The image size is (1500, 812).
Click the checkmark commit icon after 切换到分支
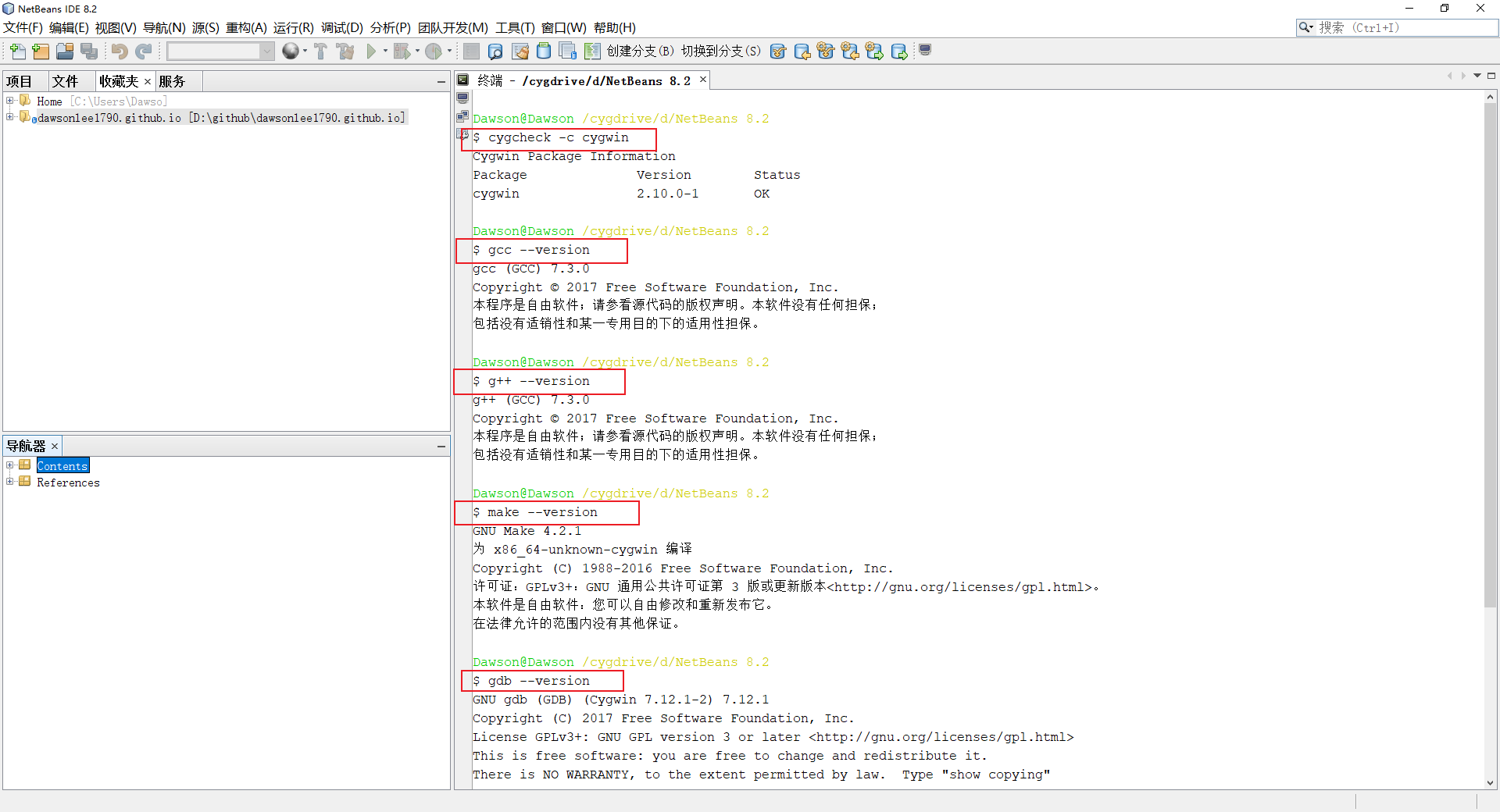click(777, 52)
